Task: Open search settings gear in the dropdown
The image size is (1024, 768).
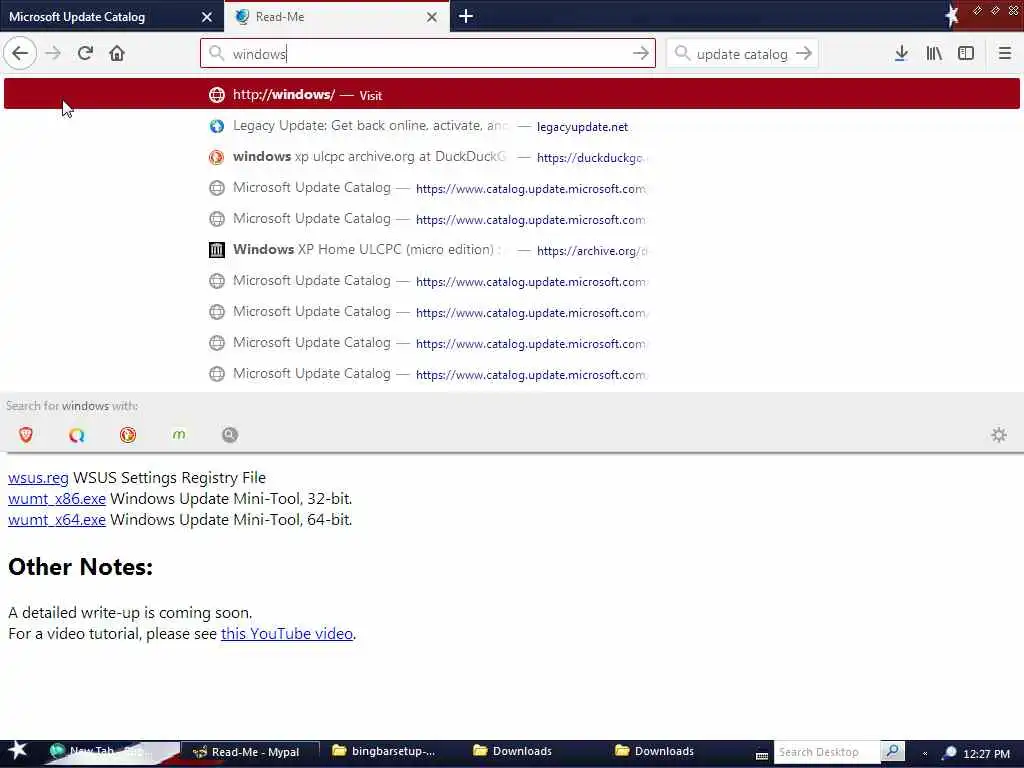Action: (x=999, y=435)
